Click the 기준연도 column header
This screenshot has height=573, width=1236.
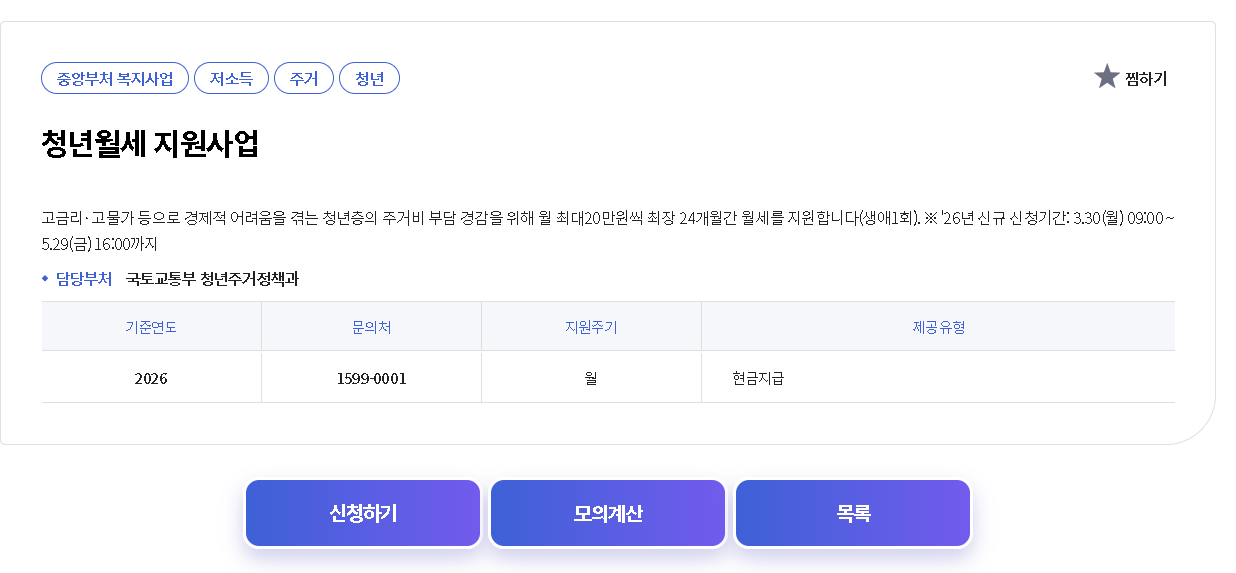(151, 327)
